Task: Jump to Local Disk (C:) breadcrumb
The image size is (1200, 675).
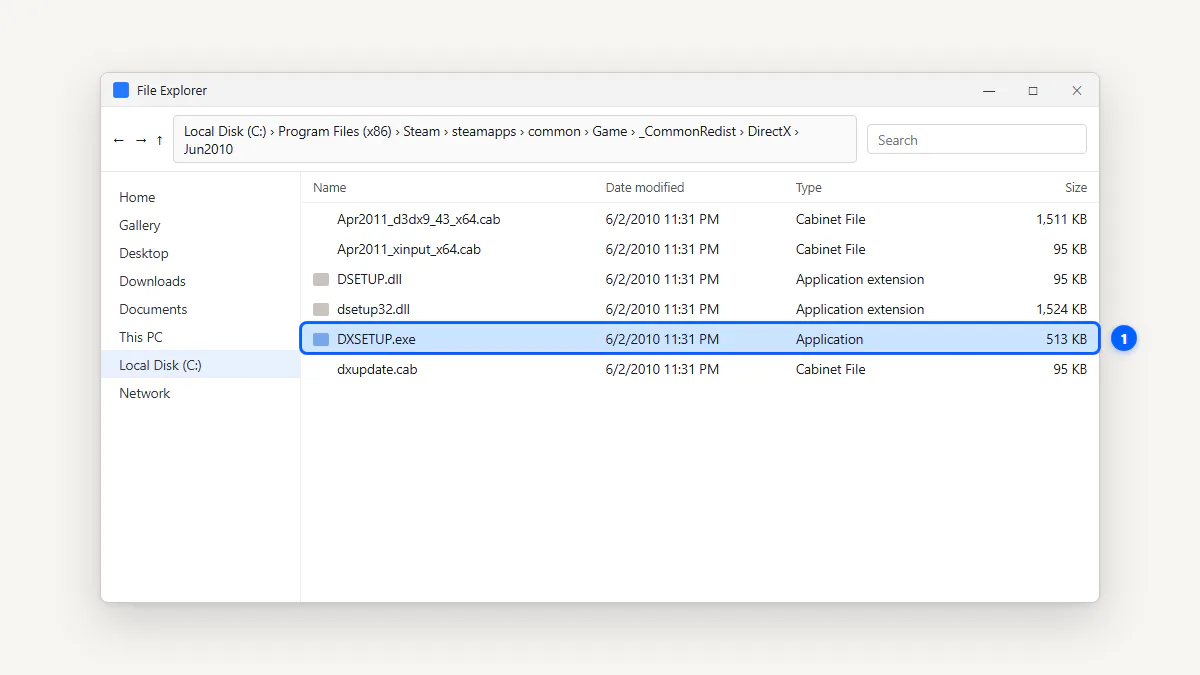Action: tap(225, 131)
